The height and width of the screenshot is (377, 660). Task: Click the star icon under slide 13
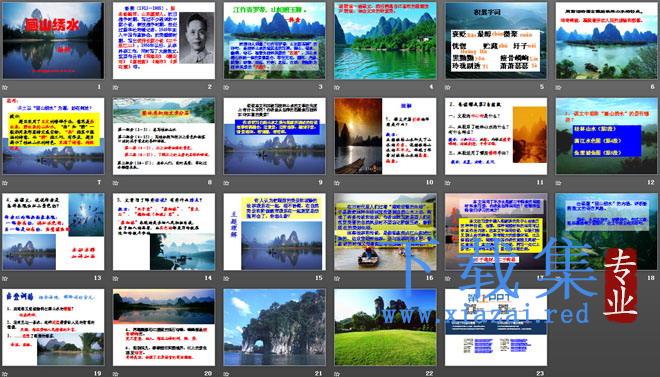(5, 279)
